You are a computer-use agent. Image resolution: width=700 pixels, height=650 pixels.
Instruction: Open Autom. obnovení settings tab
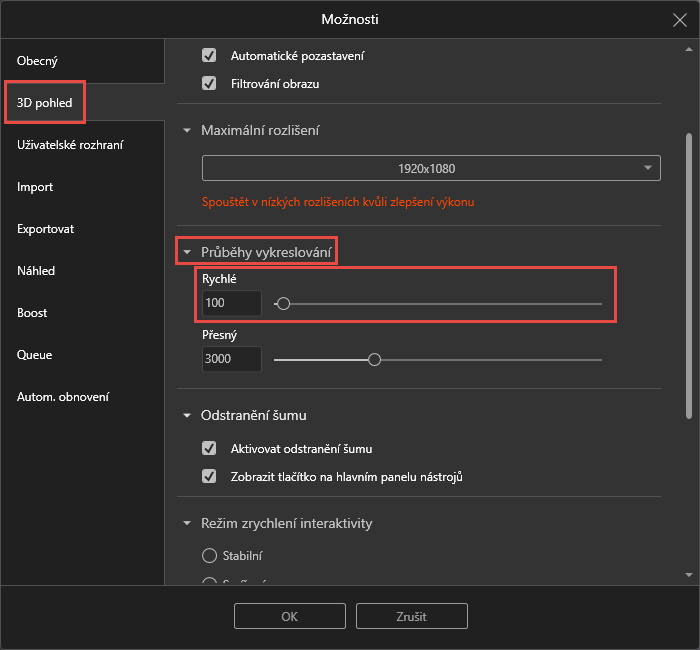[63, 397]
